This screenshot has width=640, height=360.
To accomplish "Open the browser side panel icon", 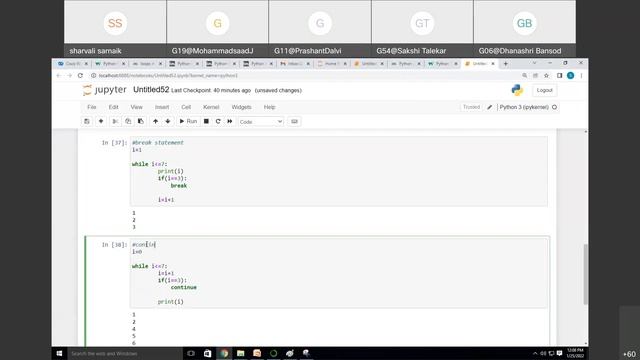I will click(x=560, y=76).
